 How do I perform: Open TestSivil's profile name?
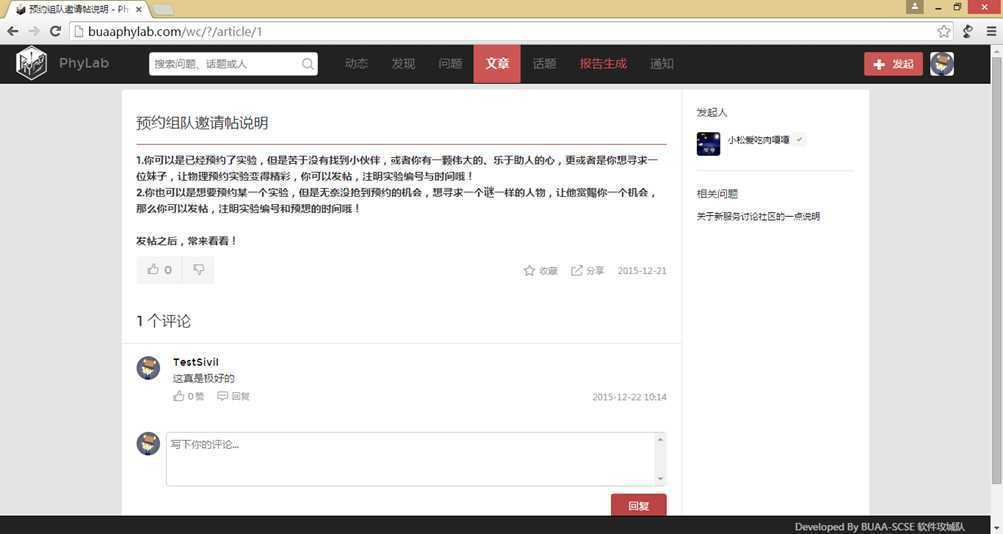click(x=196, y=362)
